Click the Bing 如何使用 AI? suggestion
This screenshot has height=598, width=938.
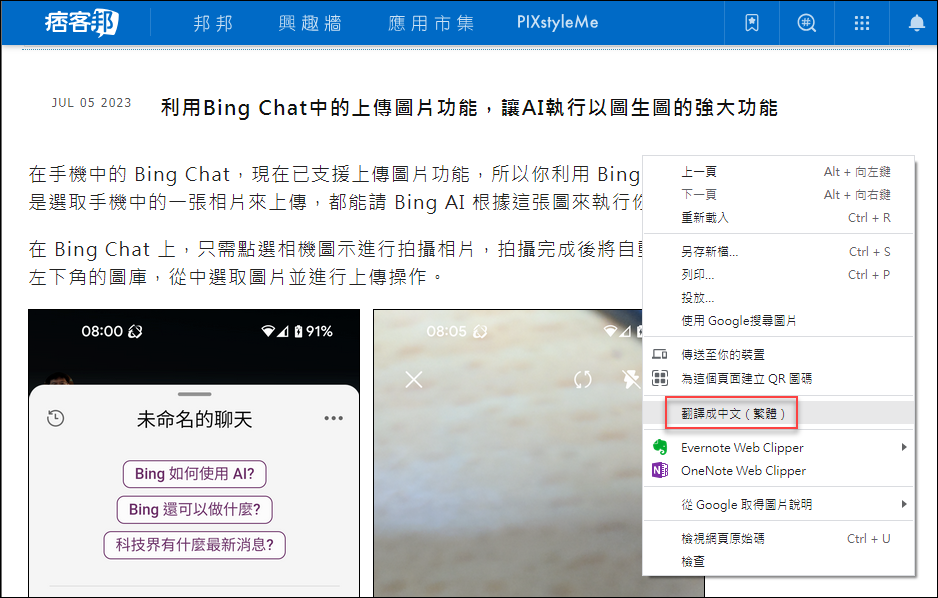pyautogui.click(x=194, y=474)
